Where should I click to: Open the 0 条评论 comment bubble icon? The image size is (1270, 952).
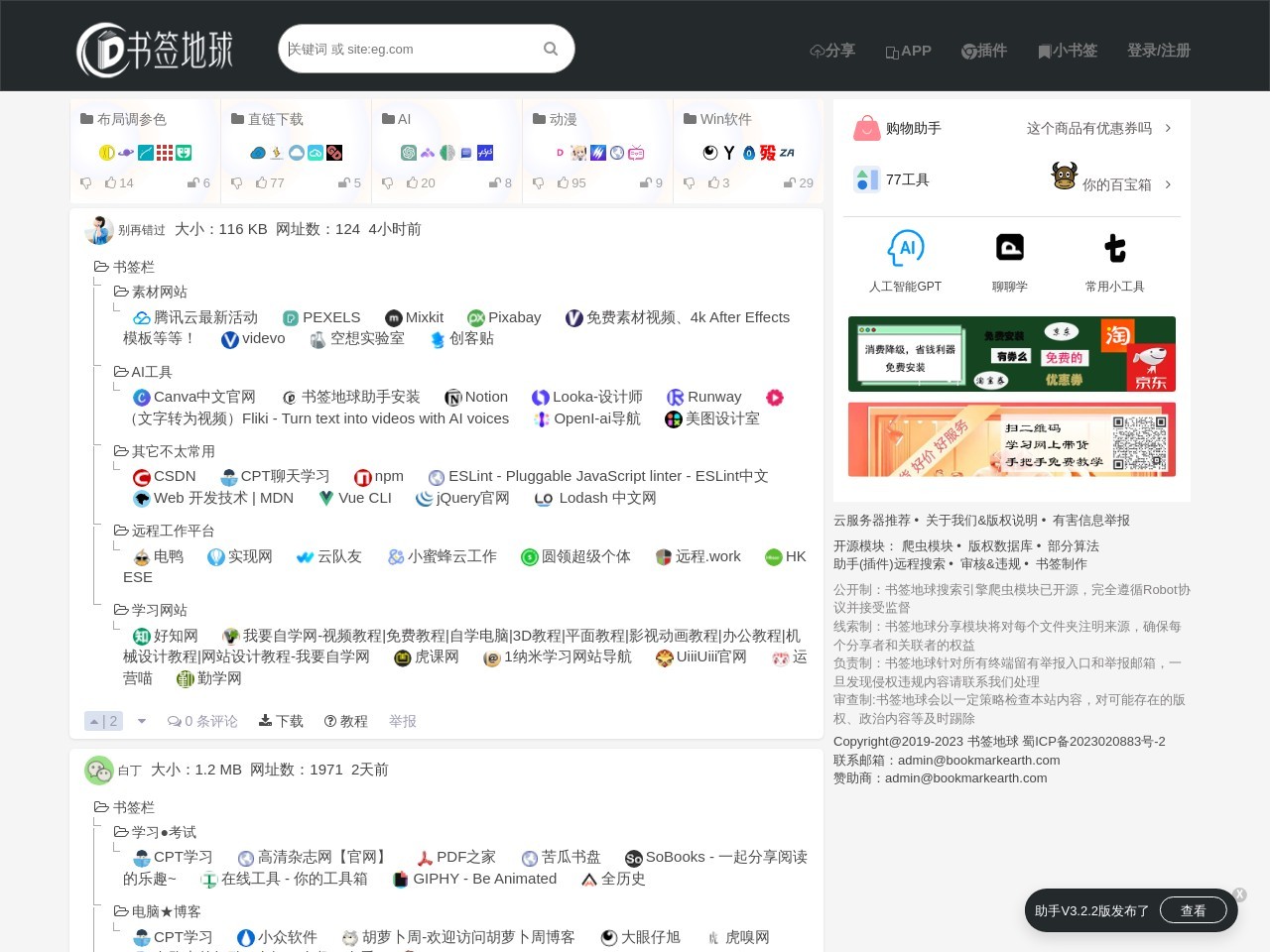coord(175,721)
